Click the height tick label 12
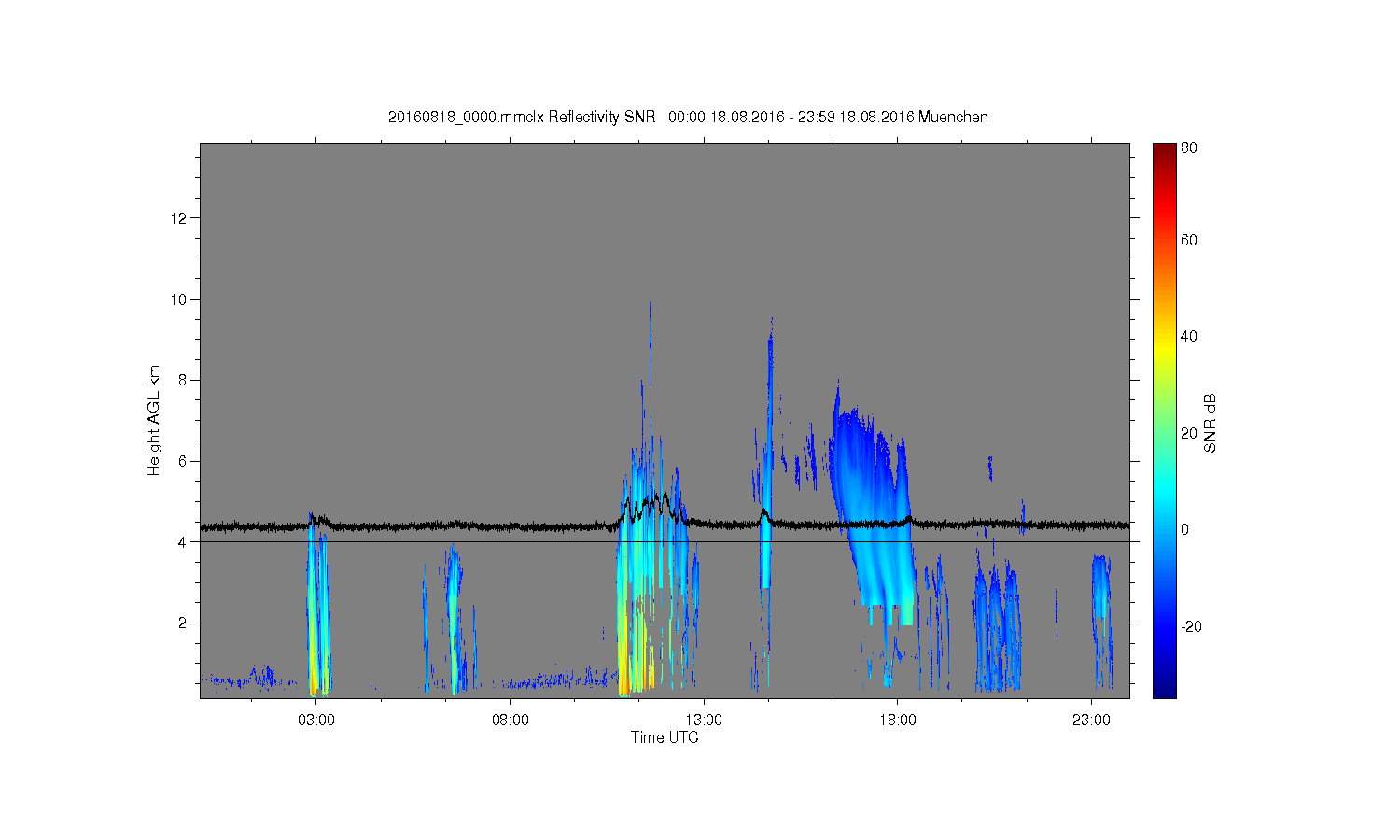 click(180, 218)
